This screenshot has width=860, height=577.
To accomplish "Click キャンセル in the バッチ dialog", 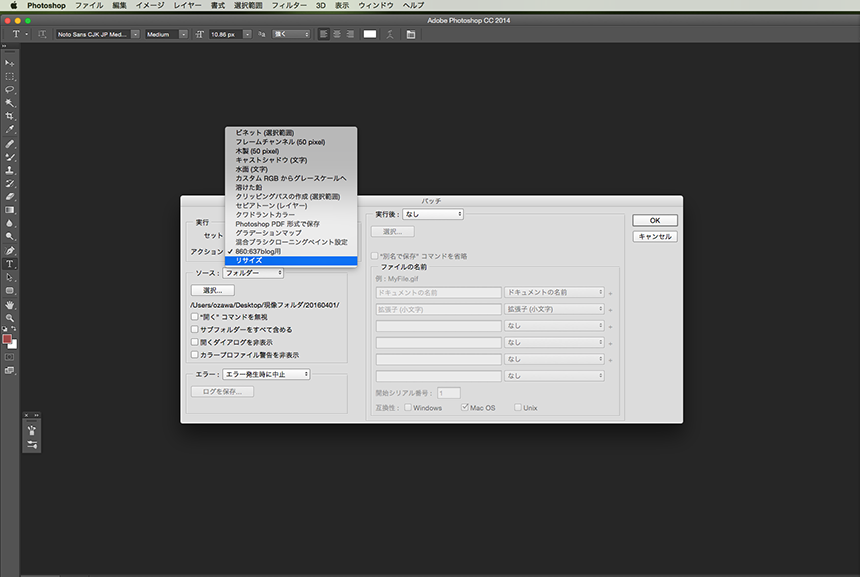I will [655, 236].
